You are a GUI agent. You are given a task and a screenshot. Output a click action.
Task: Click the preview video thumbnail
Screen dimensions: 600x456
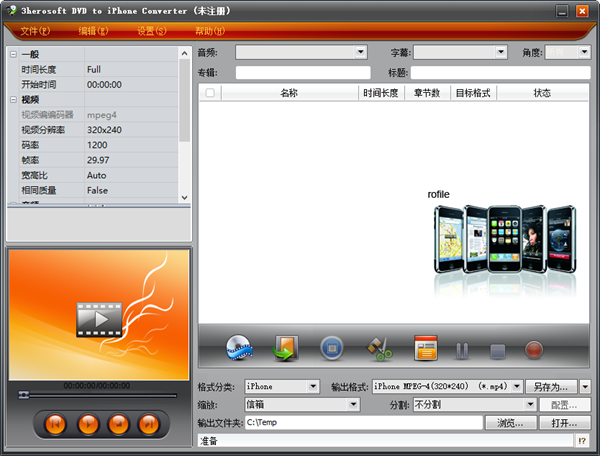tap(99, 315)
